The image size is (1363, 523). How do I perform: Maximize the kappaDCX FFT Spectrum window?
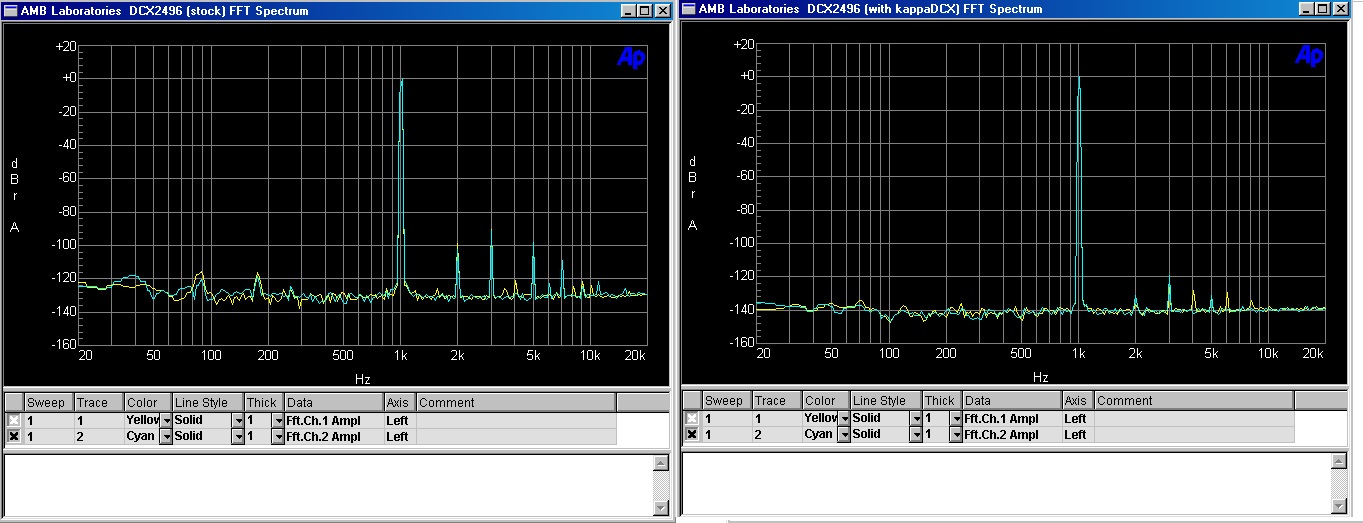pyautogui.click(x=1322, y=9)
